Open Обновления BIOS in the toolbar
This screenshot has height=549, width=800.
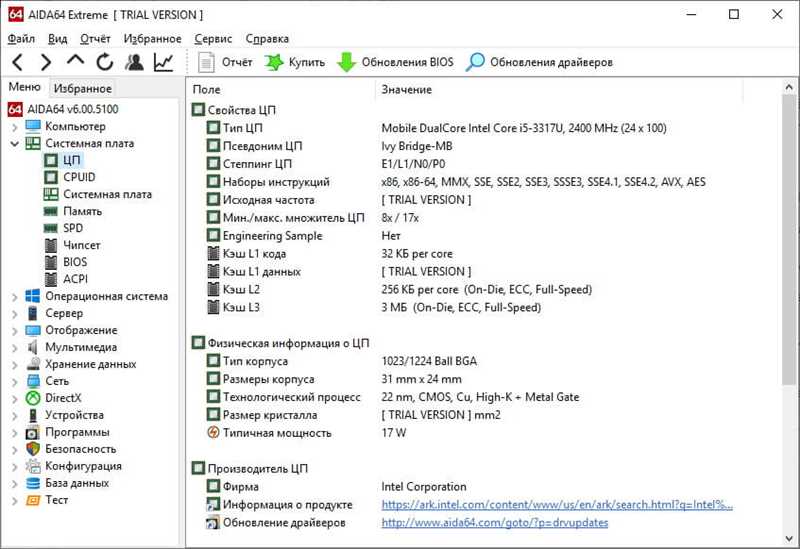click(395, 62)
